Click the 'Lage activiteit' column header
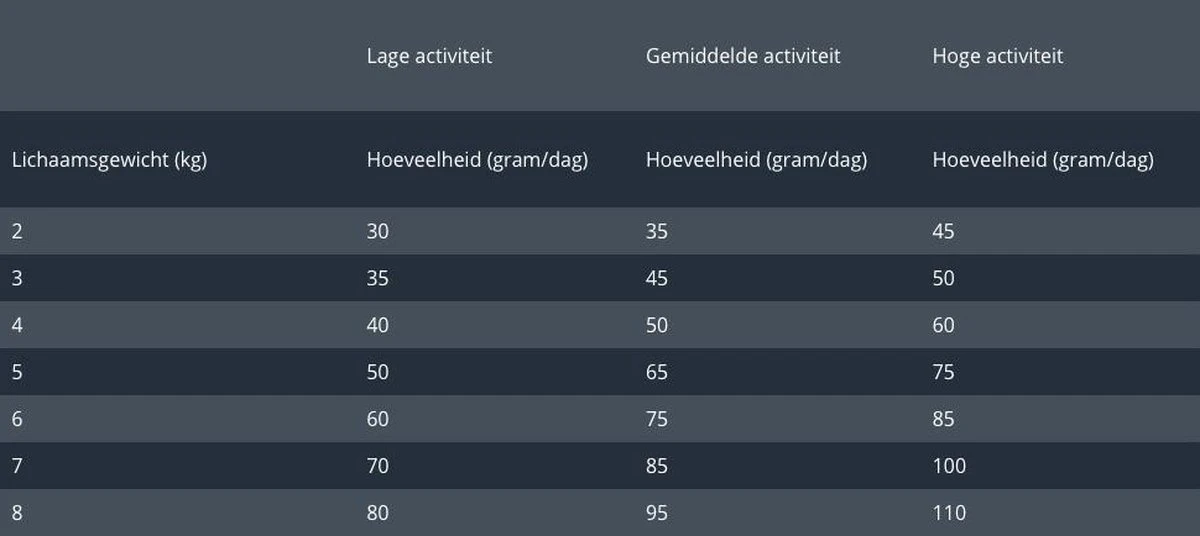The width and height of the screenshot is (1200, 536). [x=429, y=56]
